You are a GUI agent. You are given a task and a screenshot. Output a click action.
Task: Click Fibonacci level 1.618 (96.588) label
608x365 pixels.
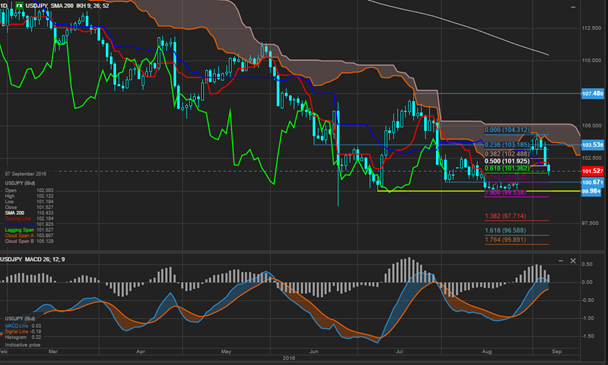coord(506,230)
